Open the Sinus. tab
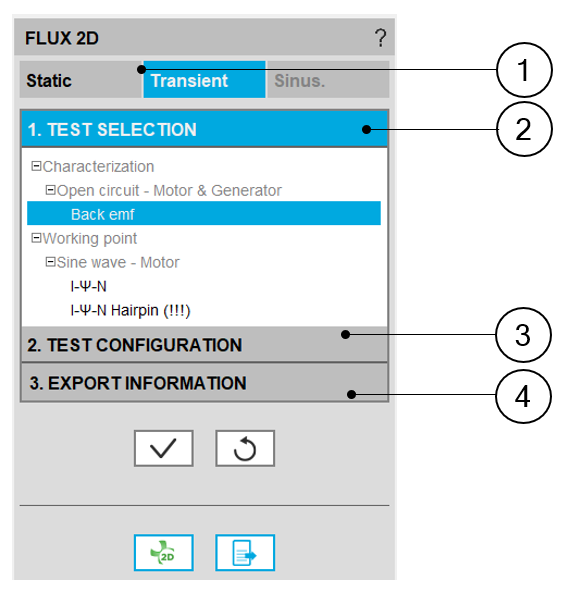 point(328,80)
